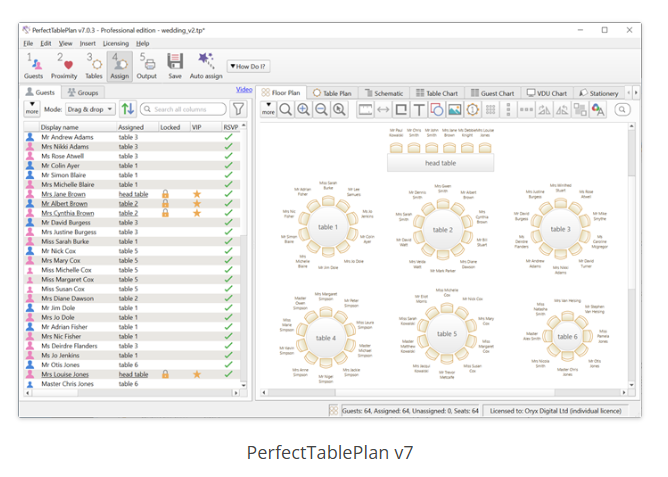Image resolution: width=668 pixels, height=477 pixels.
Task: Toggle lock for Mr Albert Brown
Action: click(165, 204)
